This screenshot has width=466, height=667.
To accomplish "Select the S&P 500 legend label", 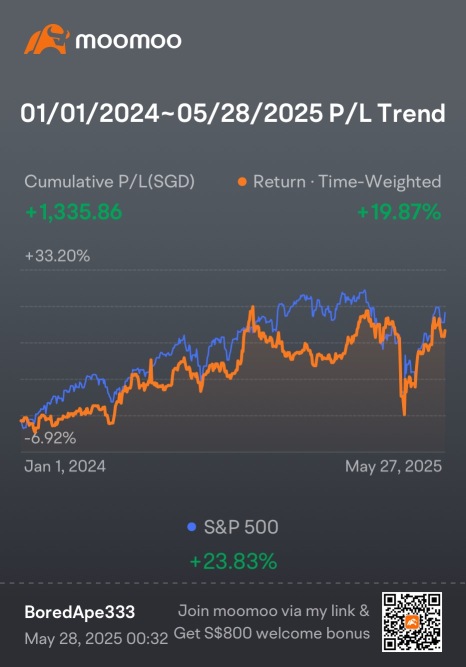I will 241,527.
